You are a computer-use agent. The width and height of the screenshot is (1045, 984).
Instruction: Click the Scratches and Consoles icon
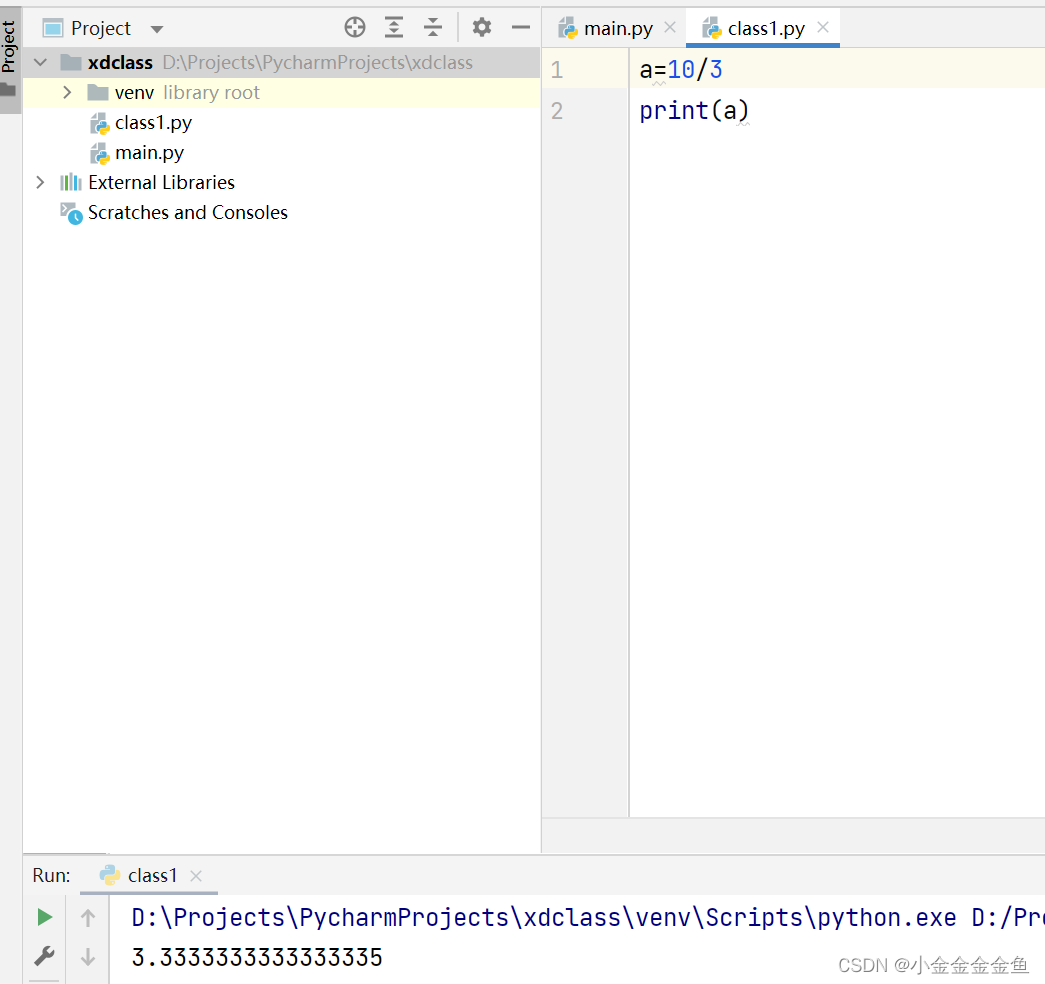click(71, 213)
